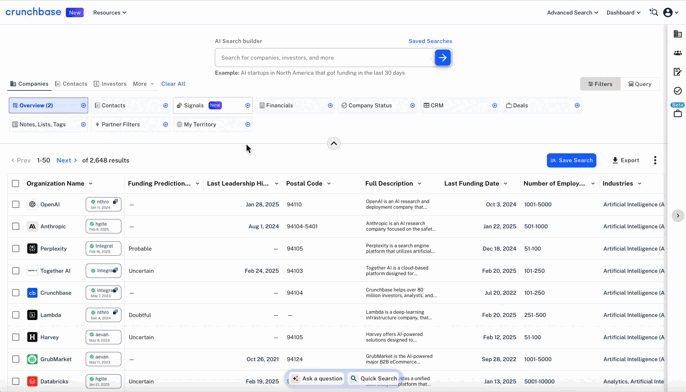This screenshot has width=686, height=392.
Task: Check the Perplexity row checkbox
Action: coord(16,248)
